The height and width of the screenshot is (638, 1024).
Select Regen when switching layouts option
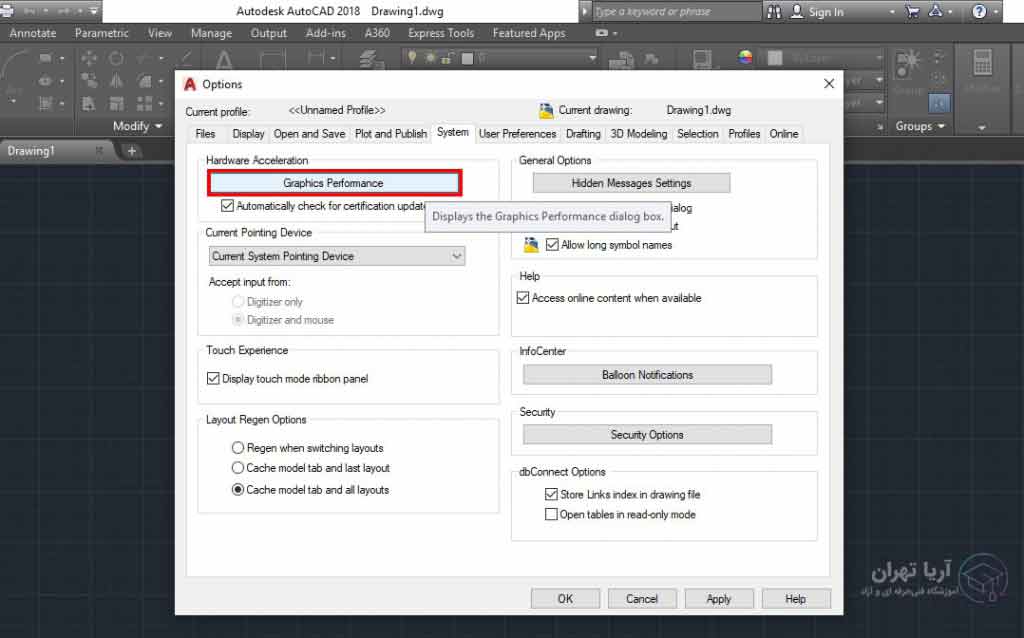(238, 448)
